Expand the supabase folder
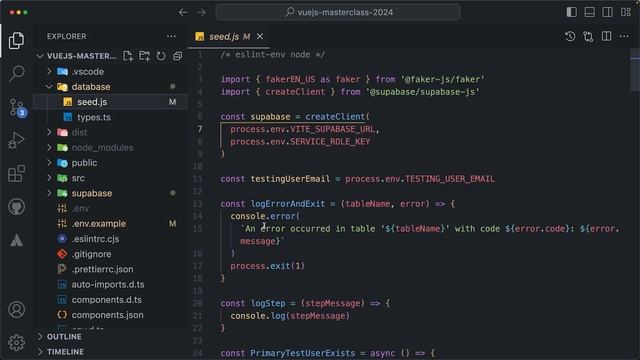The height and width of the screenshot is (360, 640). (x=49, y=193)
